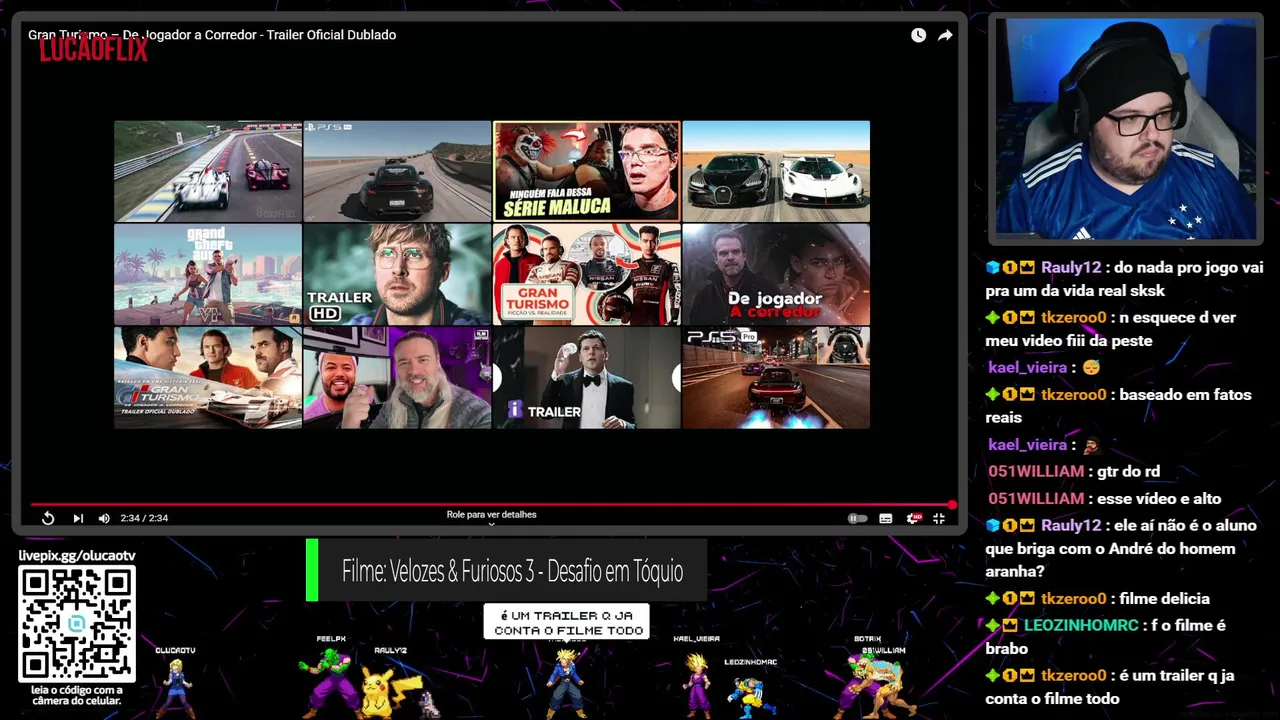Image resolution: width=1280 pixels, height=720 pixels.
Task: Click chat message 'n esquece d ver'
Action: click(x=1112, y=329)
